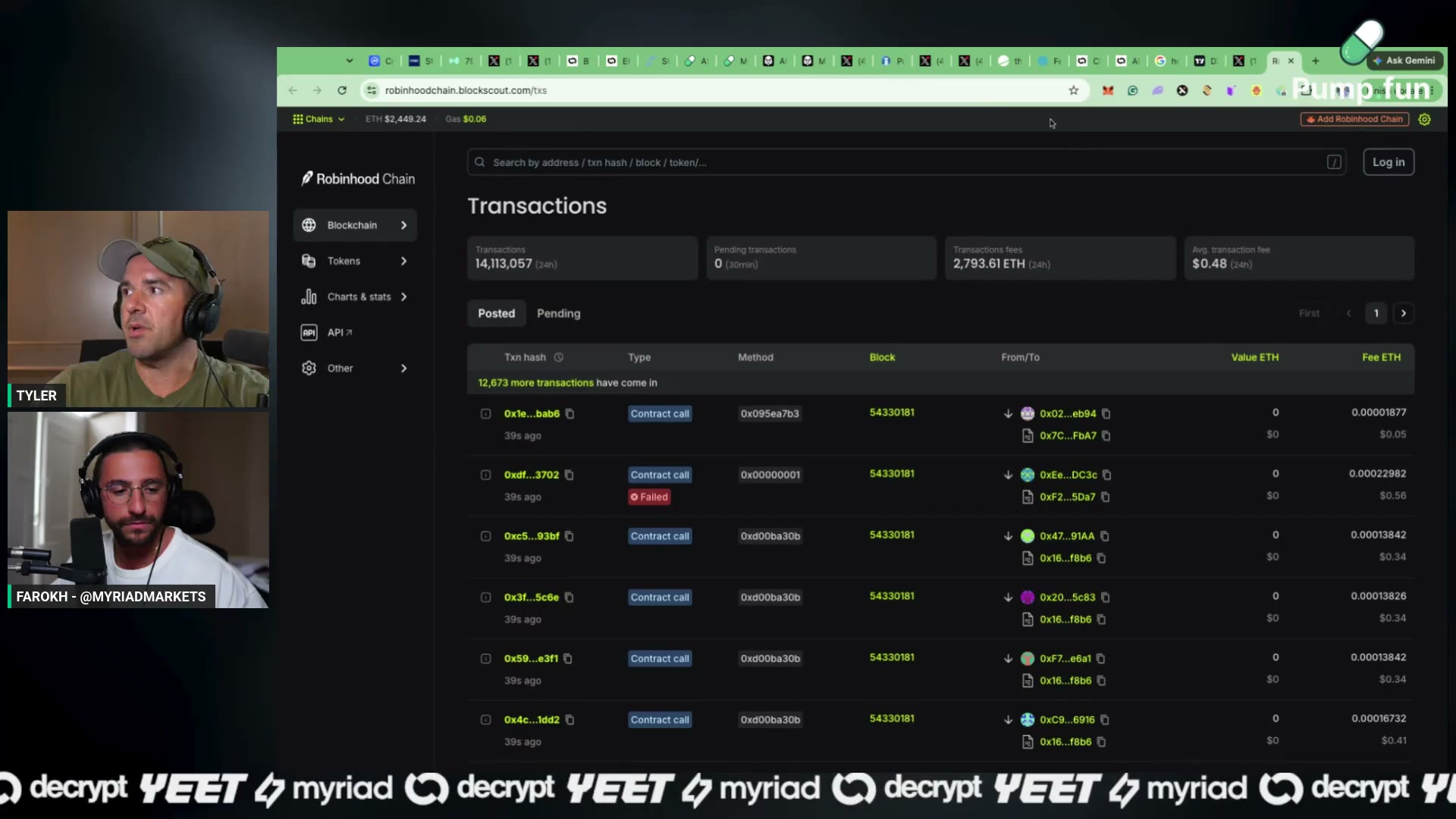This screenshot has width=1456, height=819.
Task: Click Add Robinhood Chain button
Action: 1354,119
